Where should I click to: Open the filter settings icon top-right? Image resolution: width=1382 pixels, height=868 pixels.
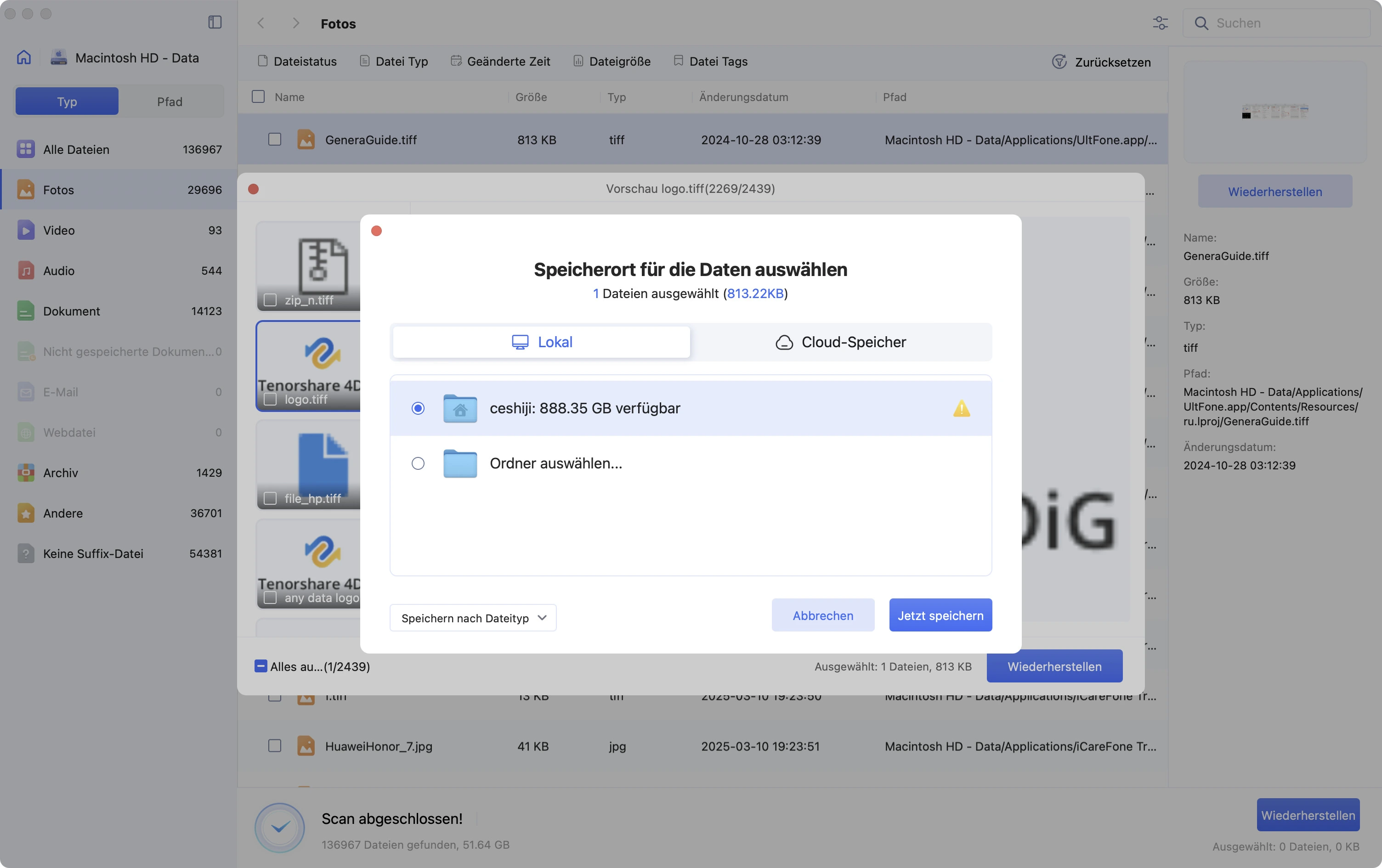(1161, 23)
